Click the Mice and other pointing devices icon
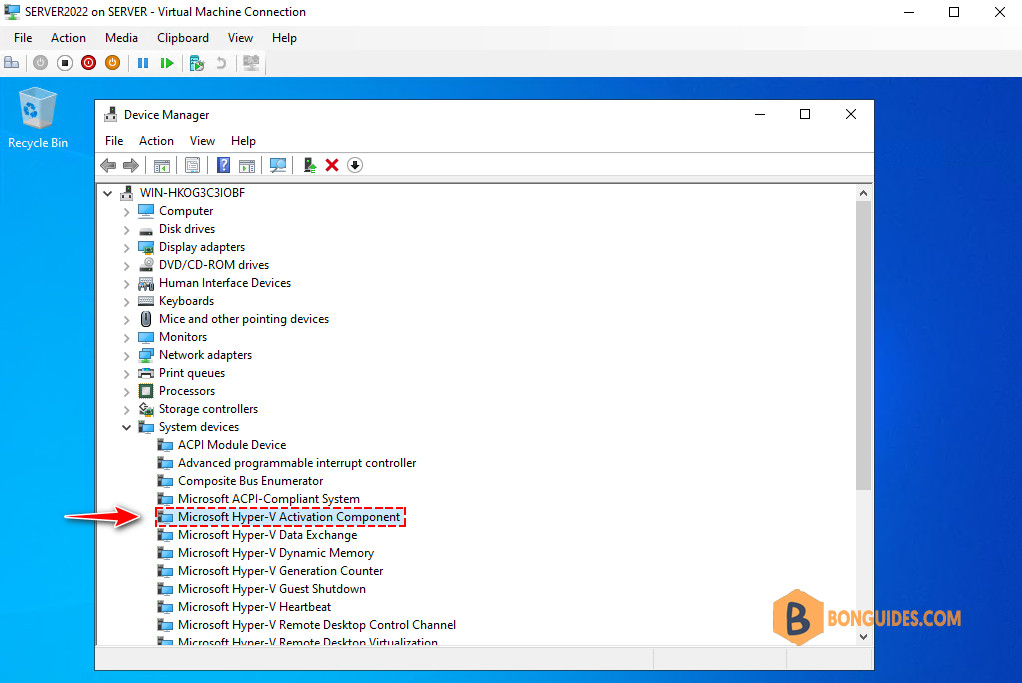Image resolution: width=1022 pixels, height=683 pixels. tap(146, 319)
